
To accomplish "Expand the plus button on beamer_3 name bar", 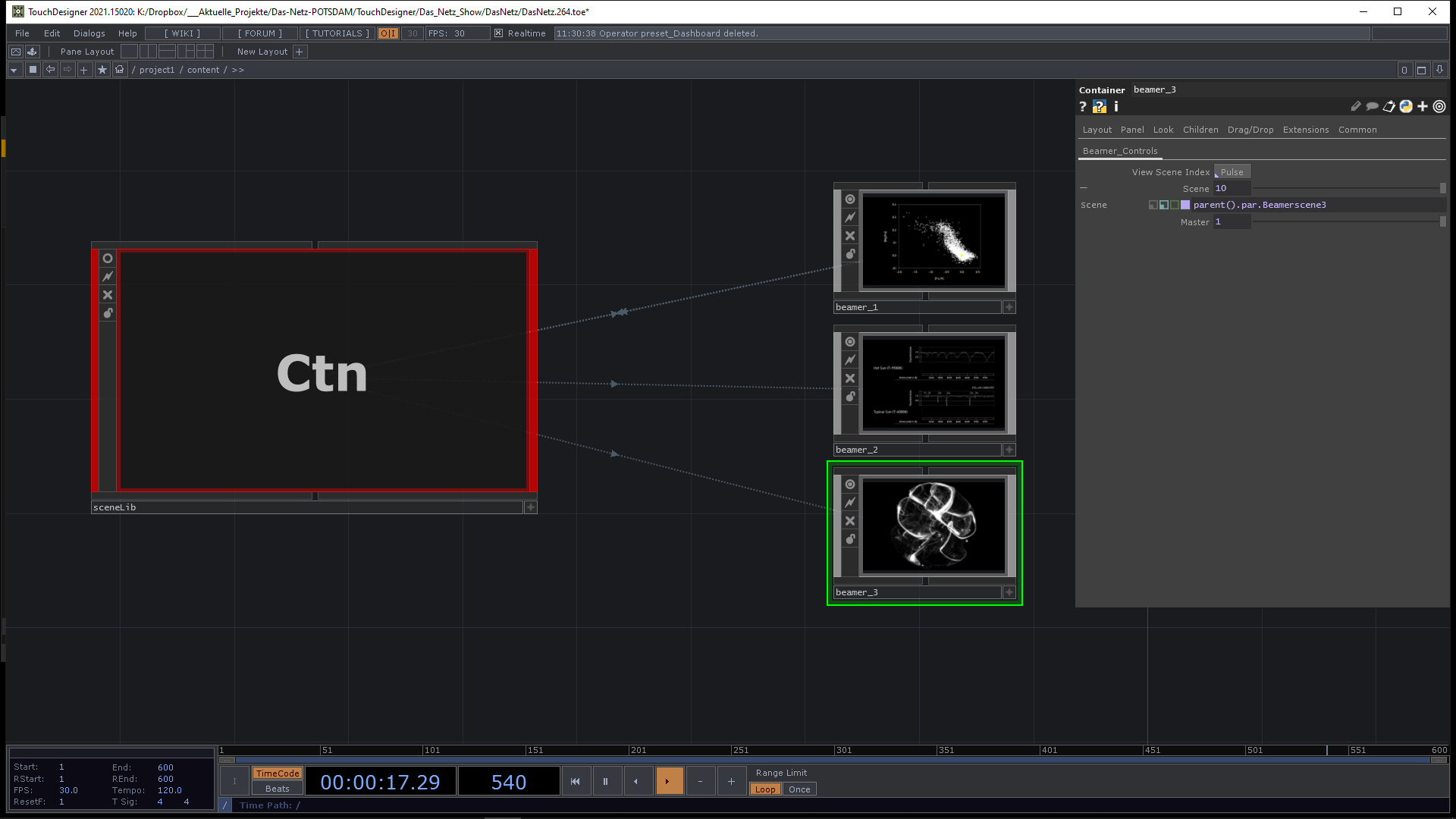I will (x=1009, y=592).
